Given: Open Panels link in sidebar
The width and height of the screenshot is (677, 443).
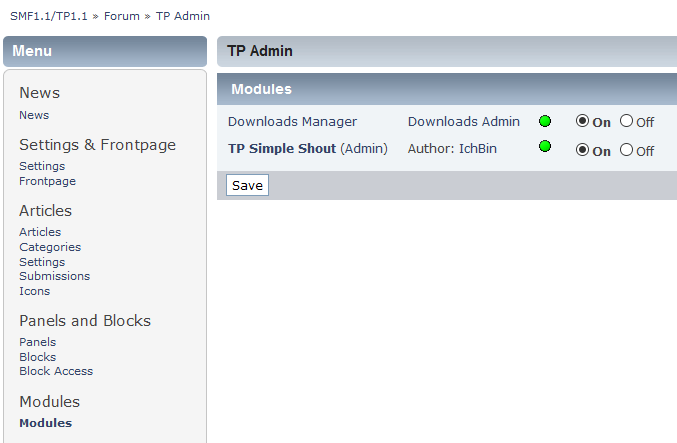Looking at the screenshot, I should 37,342.
